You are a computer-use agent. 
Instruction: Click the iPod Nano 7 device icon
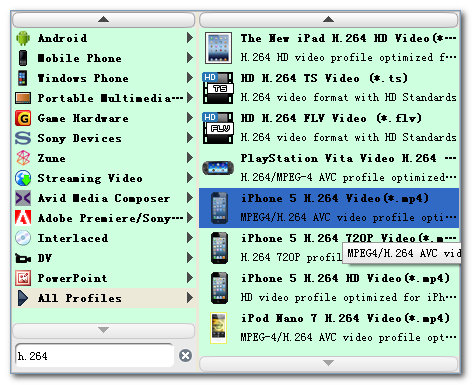[x=218, y=328]
